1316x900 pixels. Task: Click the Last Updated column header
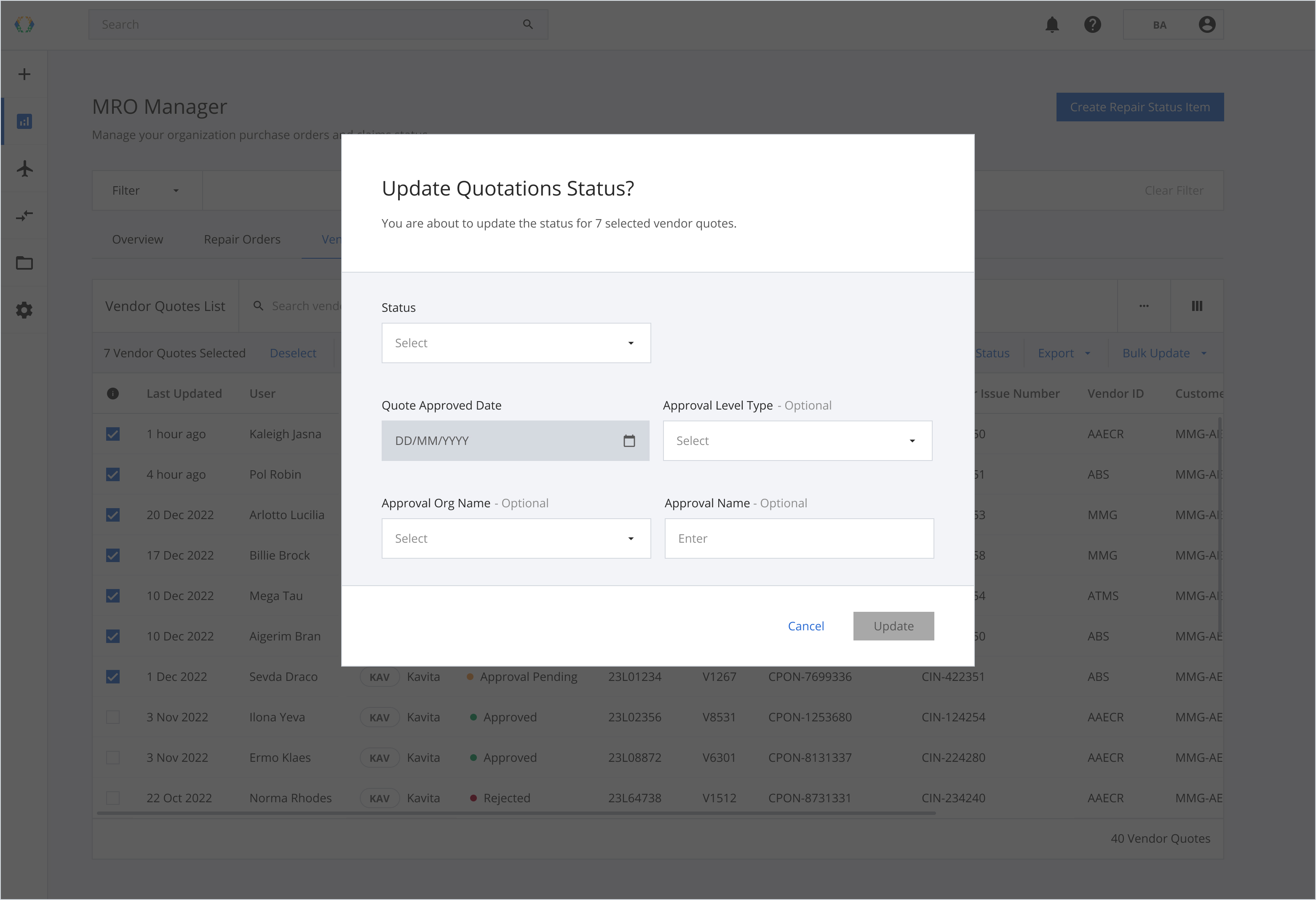(x=184, y=394)
